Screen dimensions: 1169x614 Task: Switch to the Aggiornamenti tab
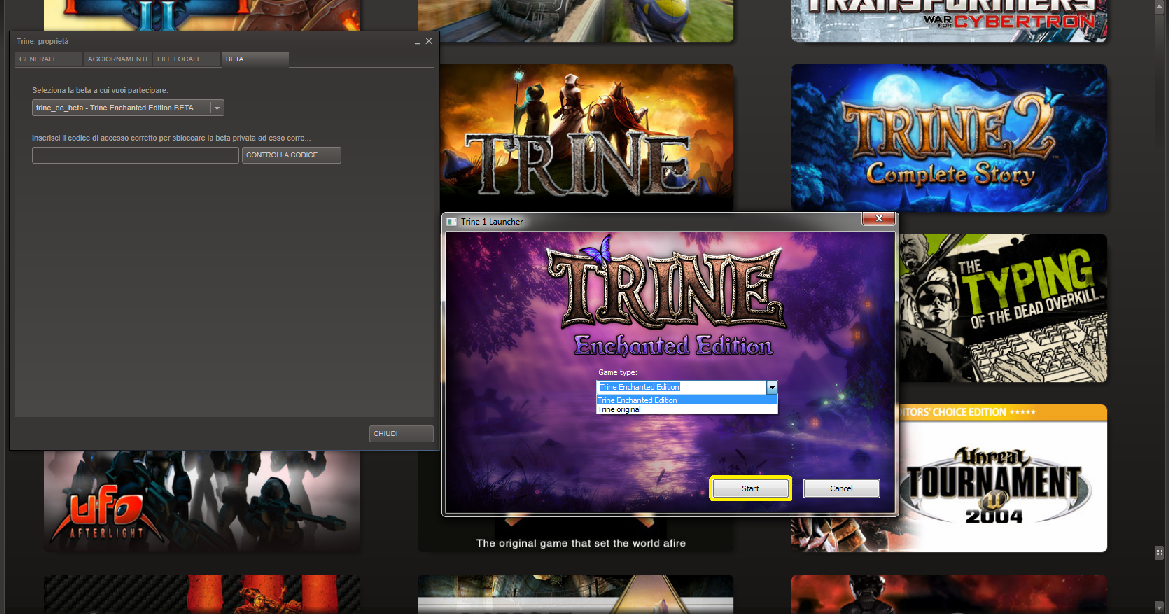click(x=117, y=60)
